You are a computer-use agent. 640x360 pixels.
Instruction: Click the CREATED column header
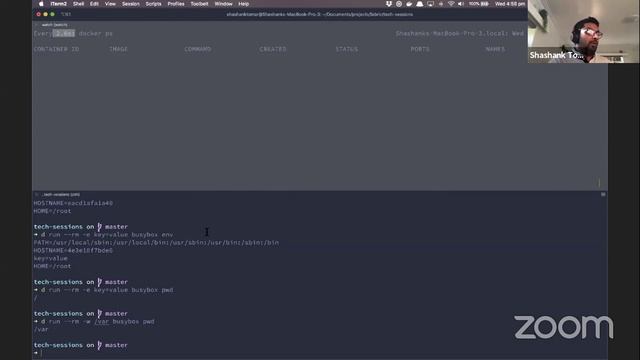pyautogui.click(x=273, y=49)
